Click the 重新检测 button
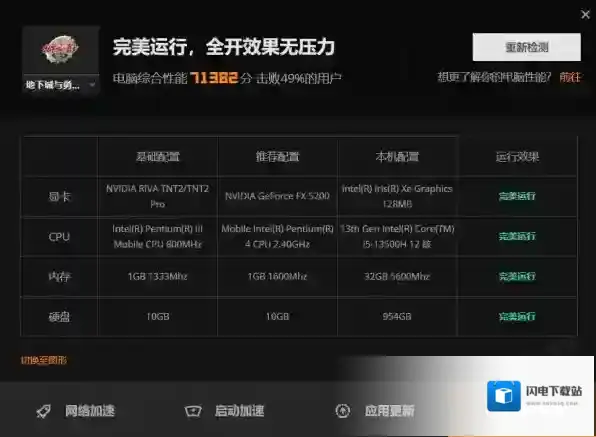 (526, 47)
